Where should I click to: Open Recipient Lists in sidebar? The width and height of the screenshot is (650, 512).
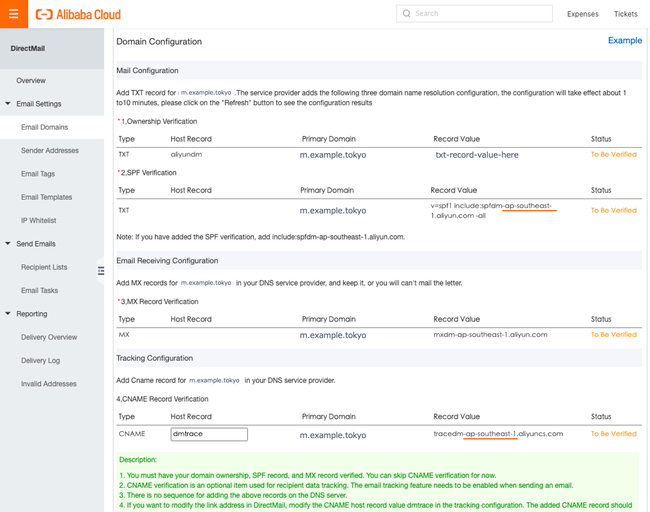pos(44,268)
